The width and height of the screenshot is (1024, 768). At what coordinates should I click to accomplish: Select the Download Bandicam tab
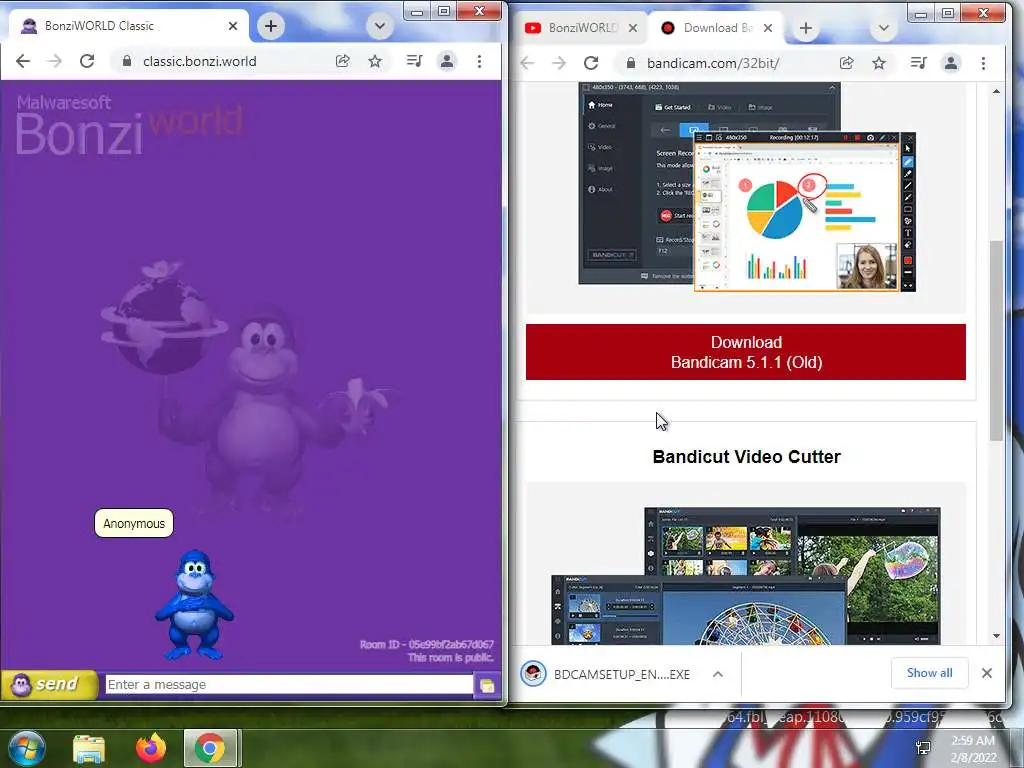click(x=716, y=28)
